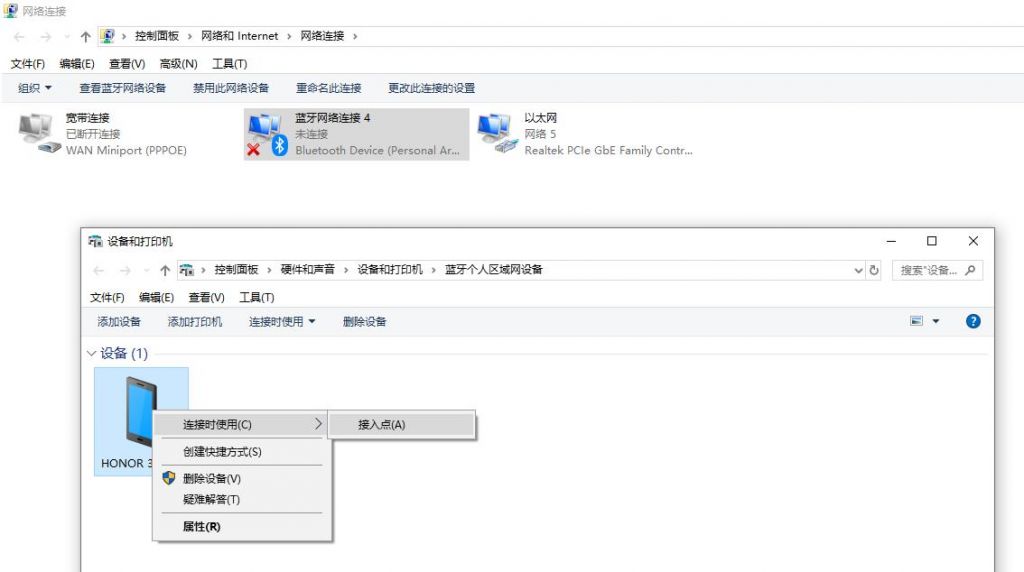Click back arrow in 网络连接 window

[19, 37]
